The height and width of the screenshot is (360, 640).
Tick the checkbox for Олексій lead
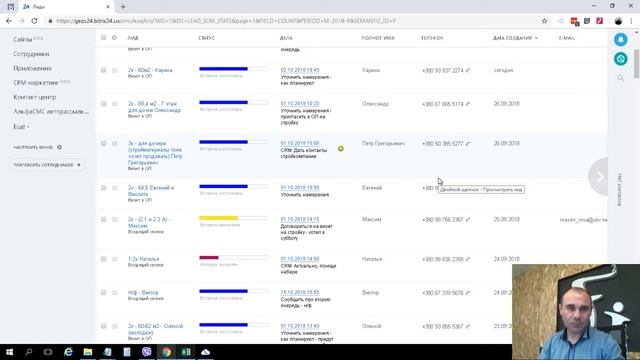click(x=103, y=326)
